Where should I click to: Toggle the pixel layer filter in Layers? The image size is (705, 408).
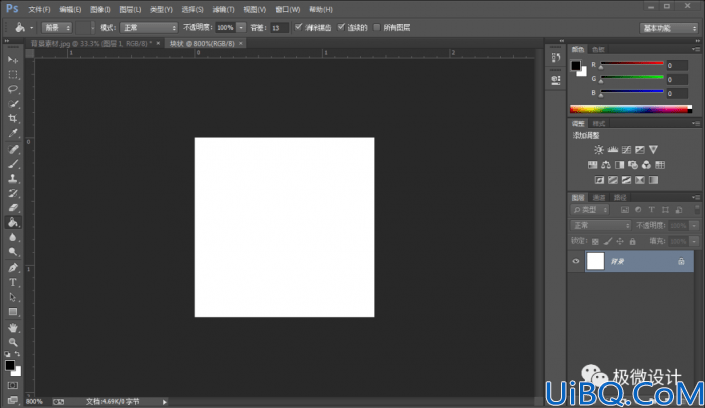625,210
